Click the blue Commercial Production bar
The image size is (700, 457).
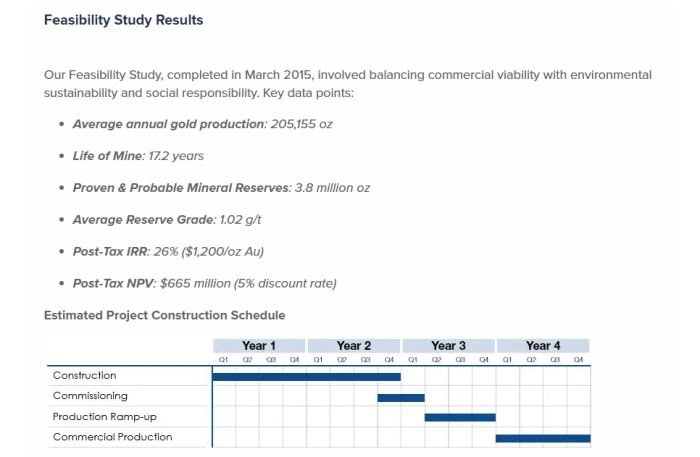(x=543, y=438)
